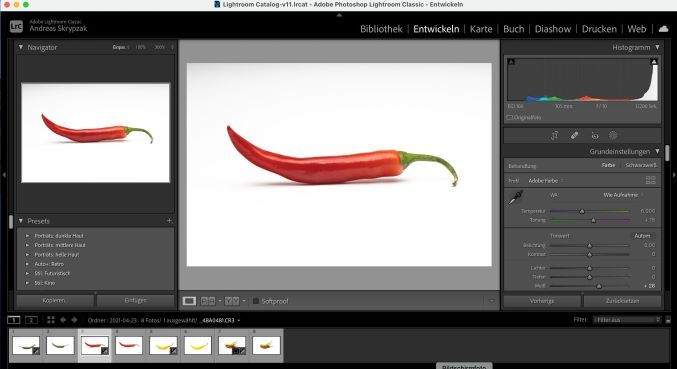The width and height of the screenshot is (677, 369).
Task: Set treatment to Farbe
Action: pyautogui.click(x=608, y=165)
